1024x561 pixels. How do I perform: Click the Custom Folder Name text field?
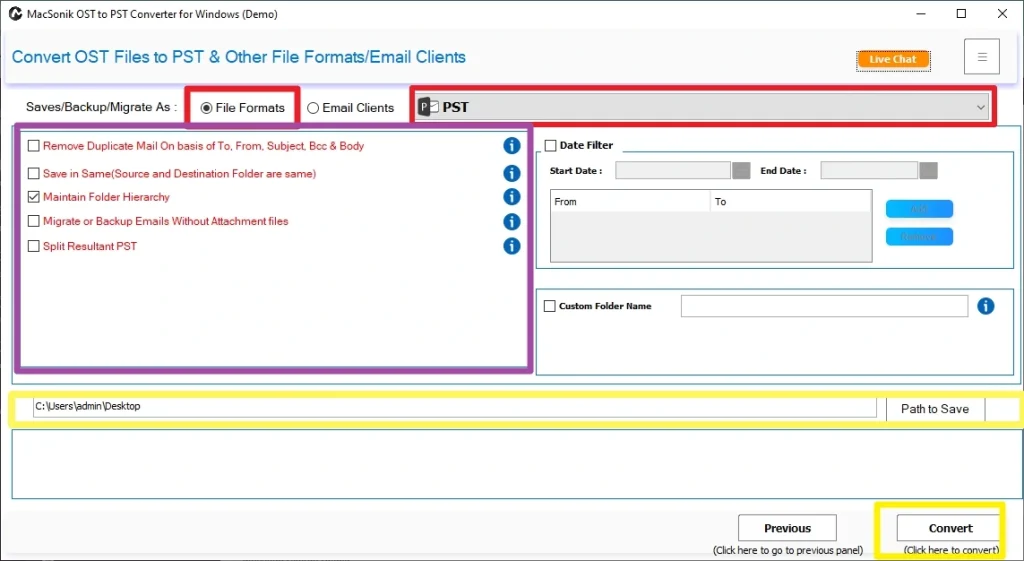tap(824, 306)
